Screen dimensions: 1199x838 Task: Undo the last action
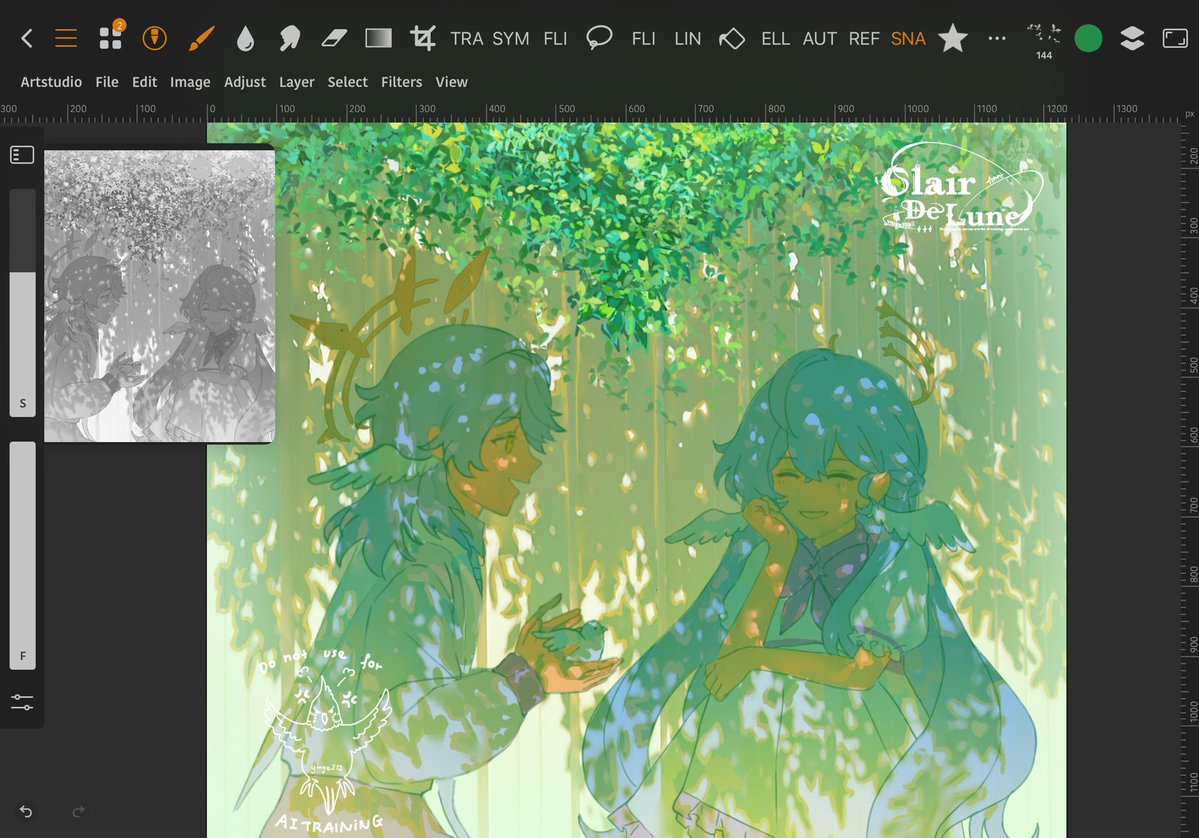26,811
